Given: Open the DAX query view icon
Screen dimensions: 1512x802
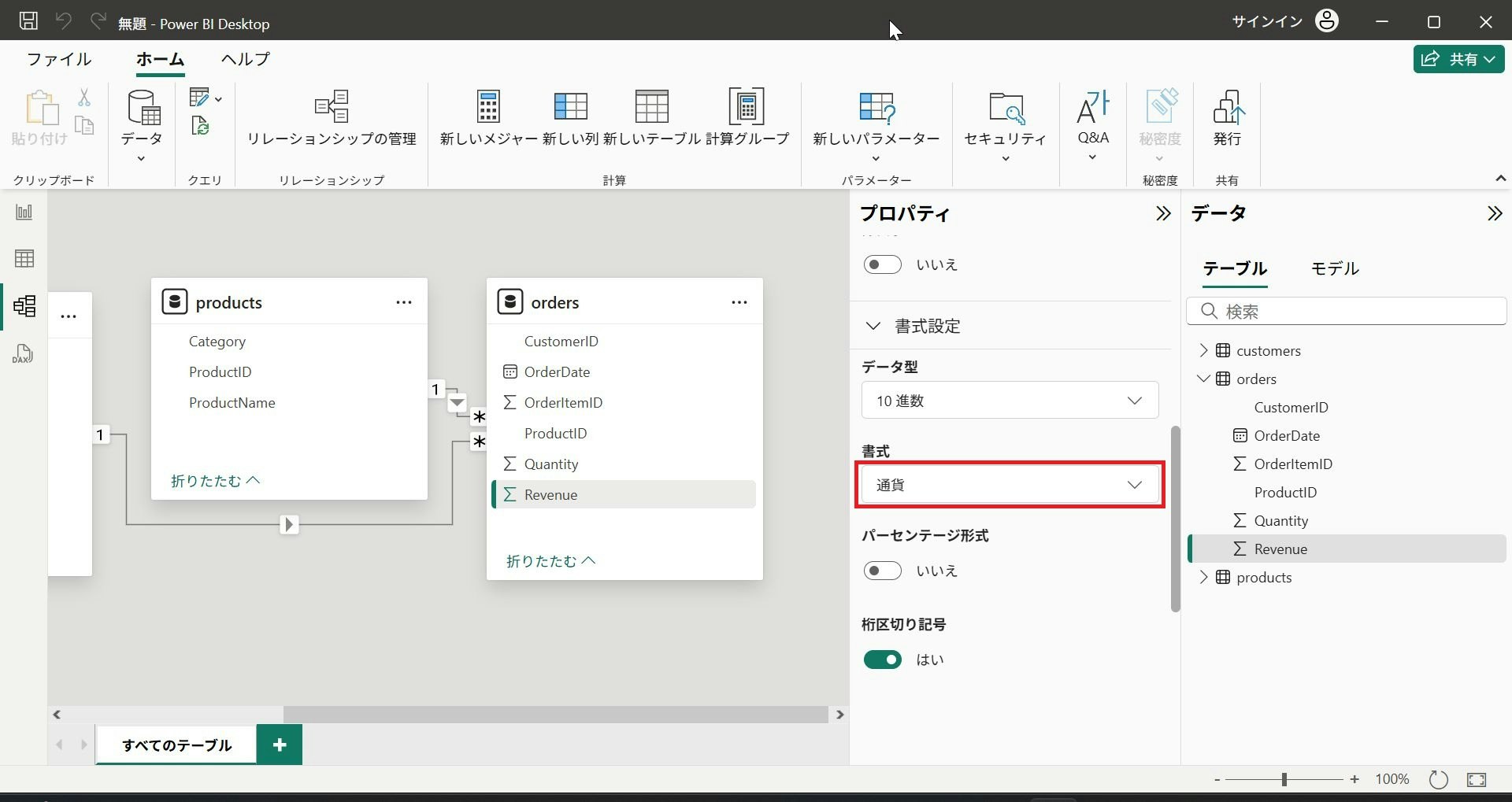Looking at the screenshot, I should (23, 353).
